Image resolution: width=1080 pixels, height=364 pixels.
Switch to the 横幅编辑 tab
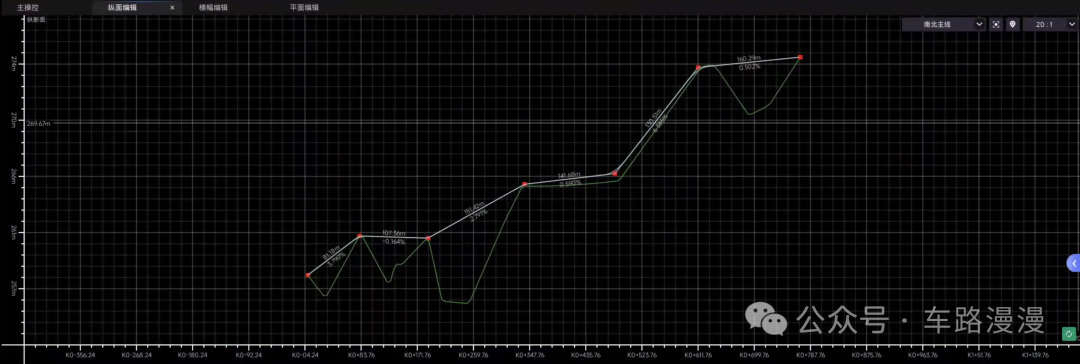213,8
